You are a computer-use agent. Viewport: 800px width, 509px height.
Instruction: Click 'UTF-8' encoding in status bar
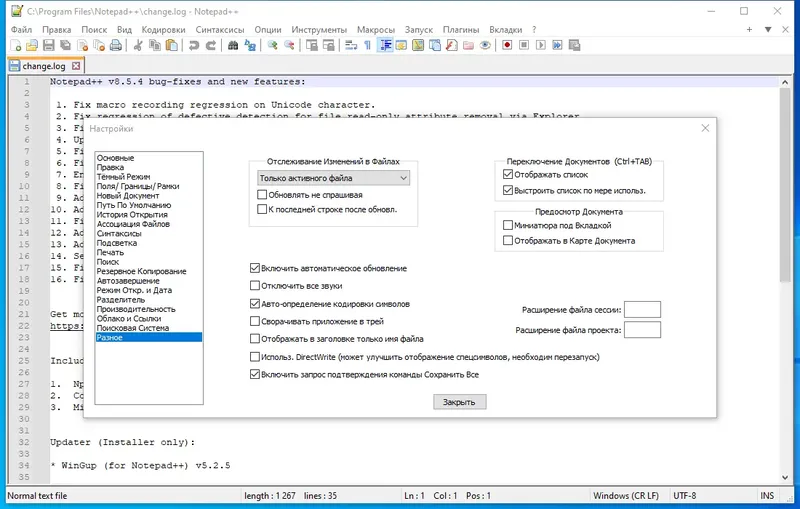(685, 496)
